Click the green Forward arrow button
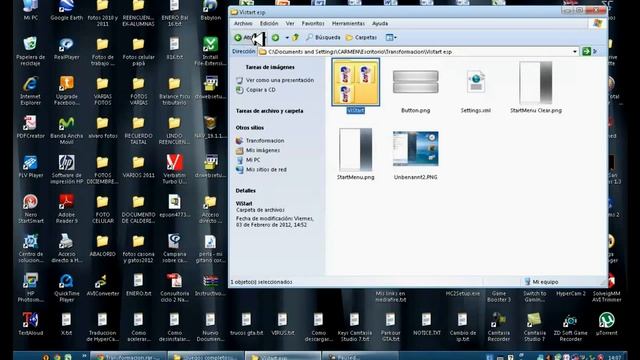 [276, 38]
